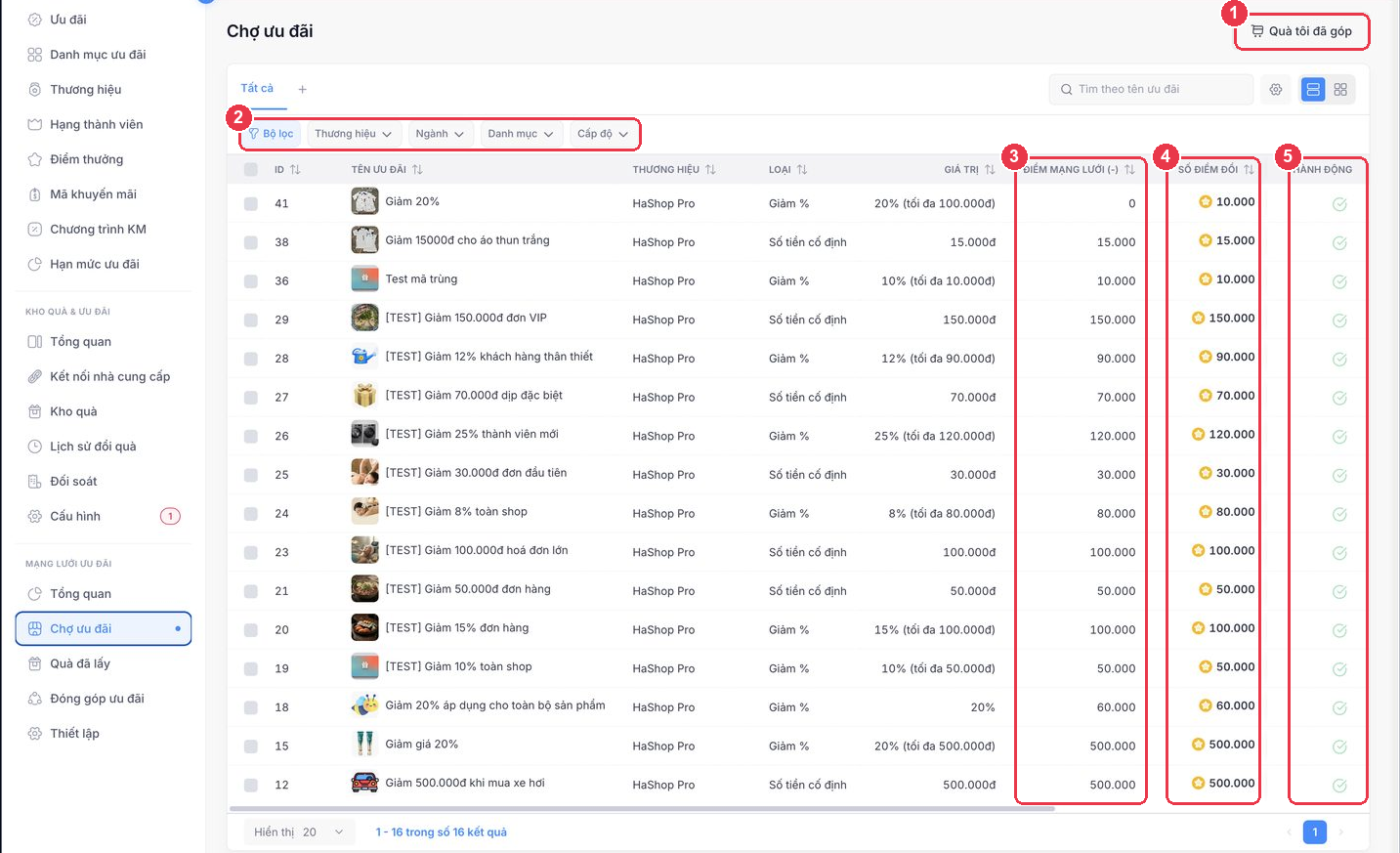Click the settings gear beside the search box

[x=1276, y=90]
